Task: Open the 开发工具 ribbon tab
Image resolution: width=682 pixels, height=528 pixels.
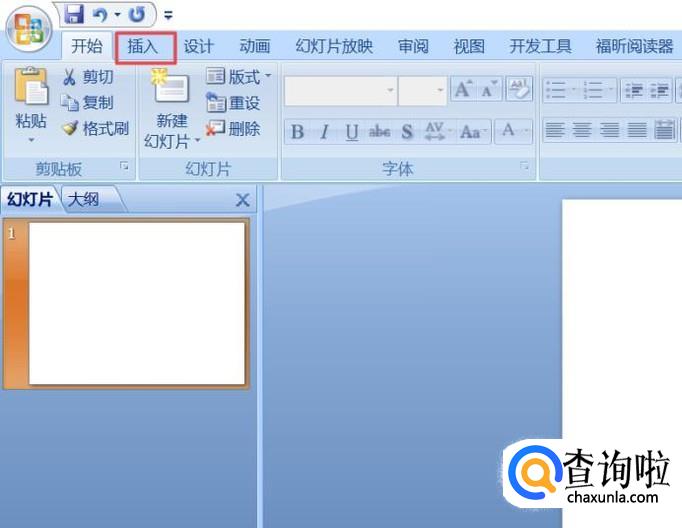Action: point(540,46)
